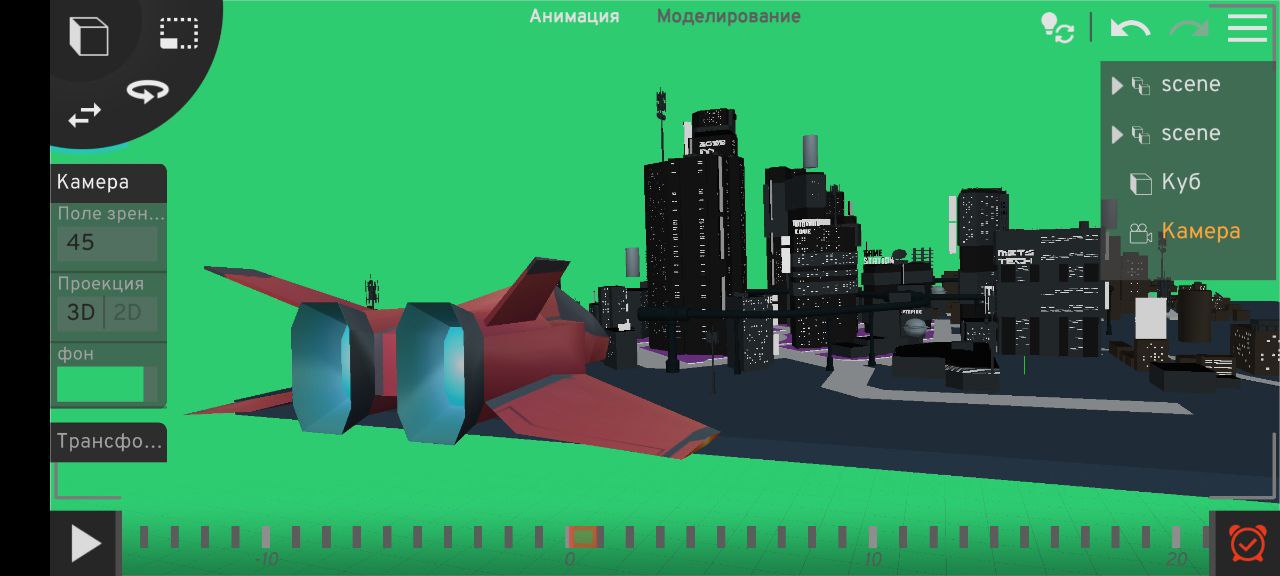Click the rectangular selection tool icon
This screenshot has height=576, width=1280.
pos(178,31)
